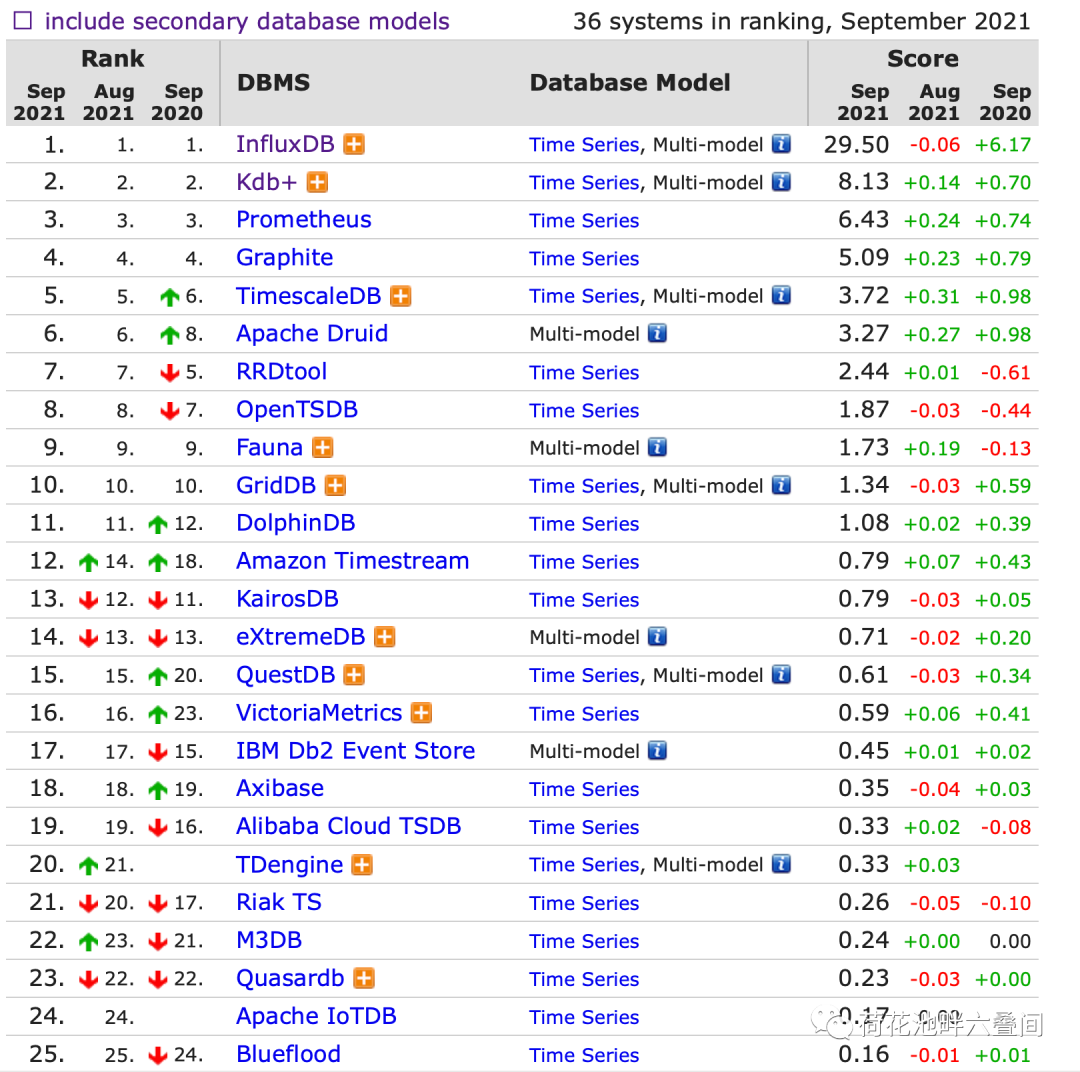Viewport: 1080px width, 1072px height.
Task: Click Time Series link in Prometheus row
Action: 584,220
